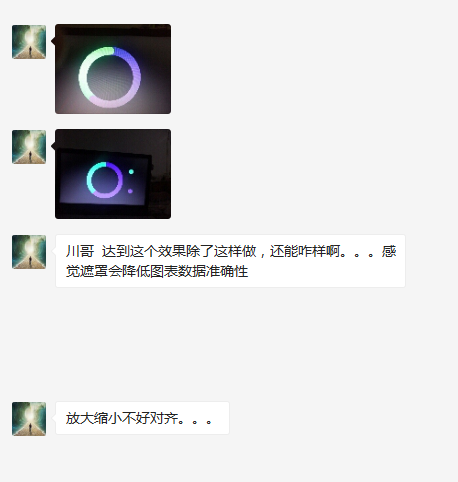
Task: Click the teal legend dot in second photo
Action: coord(131,172)
